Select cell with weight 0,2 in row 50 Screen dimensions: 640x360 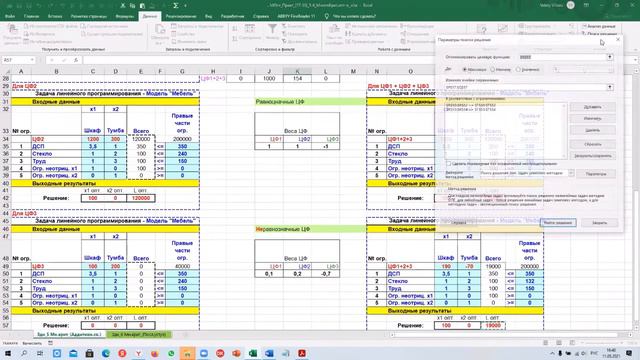click(x=297, y=274)
